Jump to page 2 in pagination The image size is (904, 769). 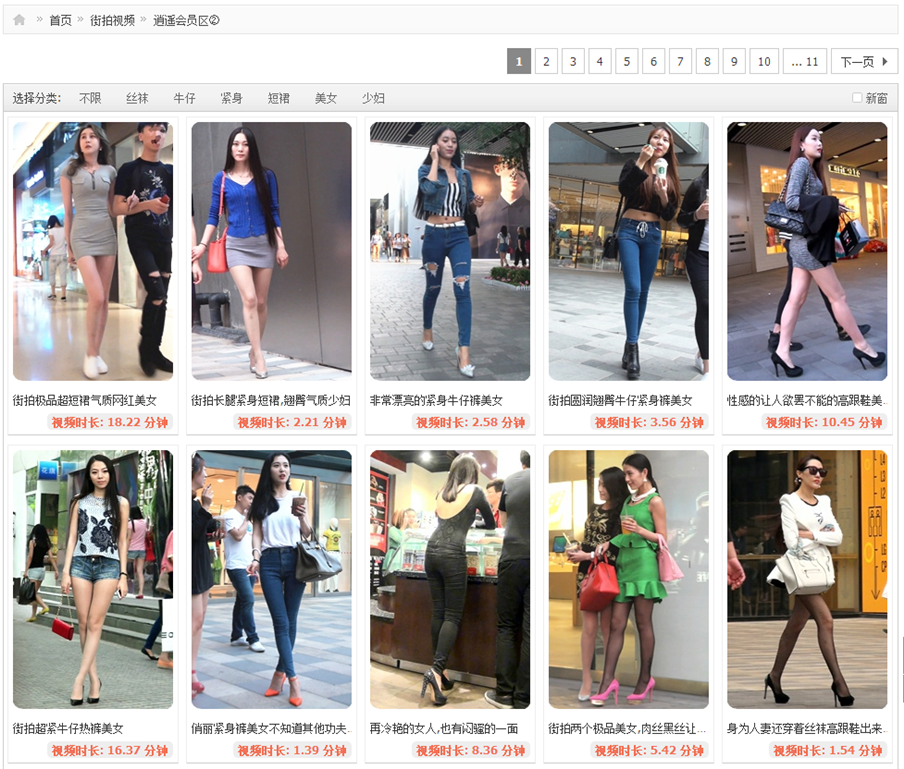point(546,62)
